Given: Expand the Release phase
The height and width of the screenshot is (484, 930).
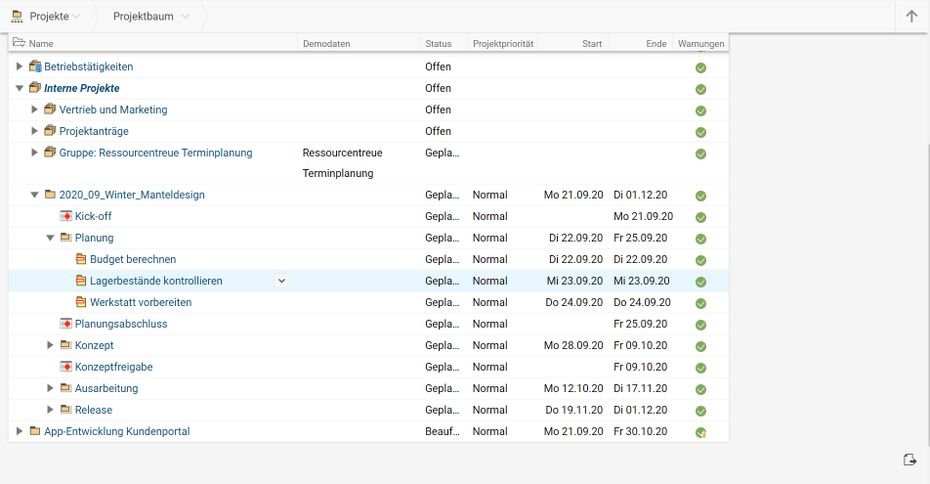Looking at the screenshot, I should pyautogui.click(x=50, y=409).
